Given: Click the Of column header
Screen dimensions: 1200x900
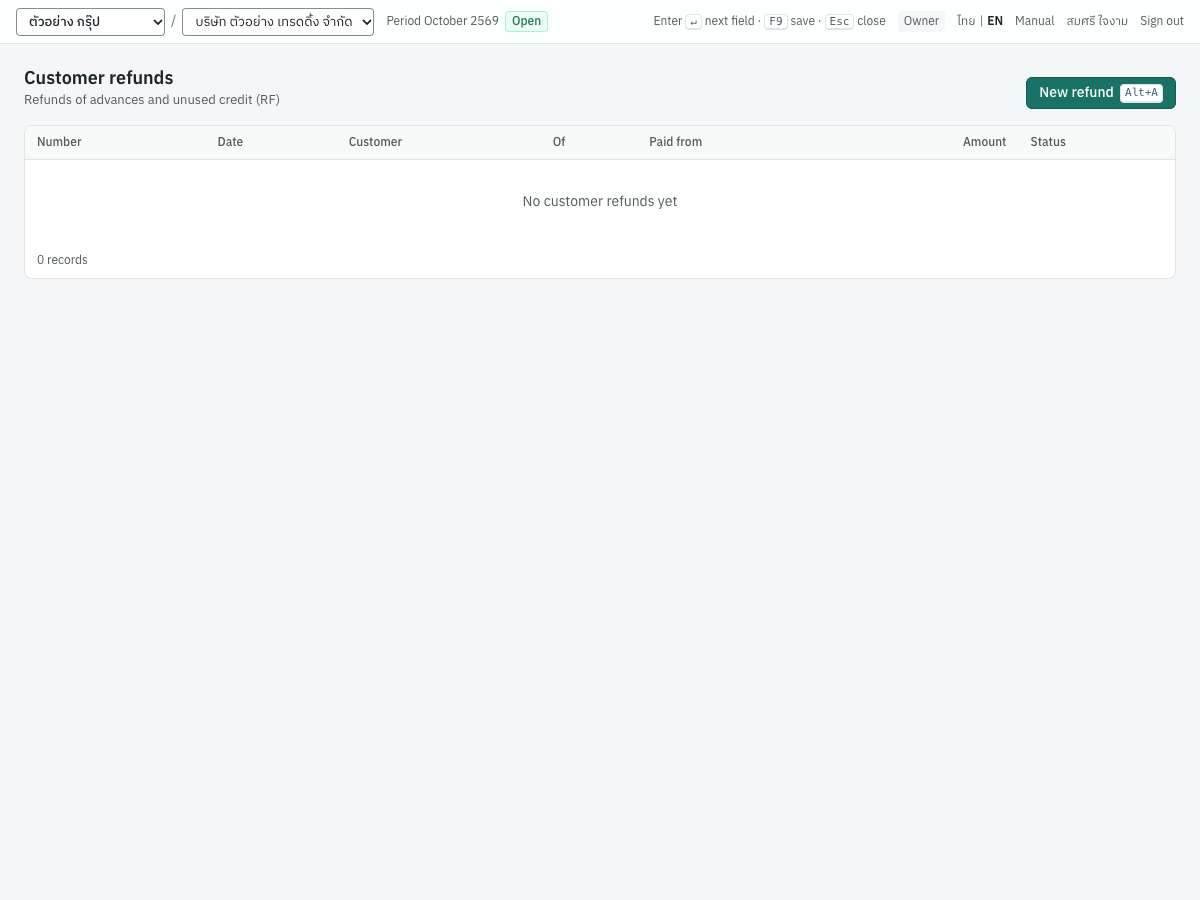Looking at the screenshot, I should (559, 142).
